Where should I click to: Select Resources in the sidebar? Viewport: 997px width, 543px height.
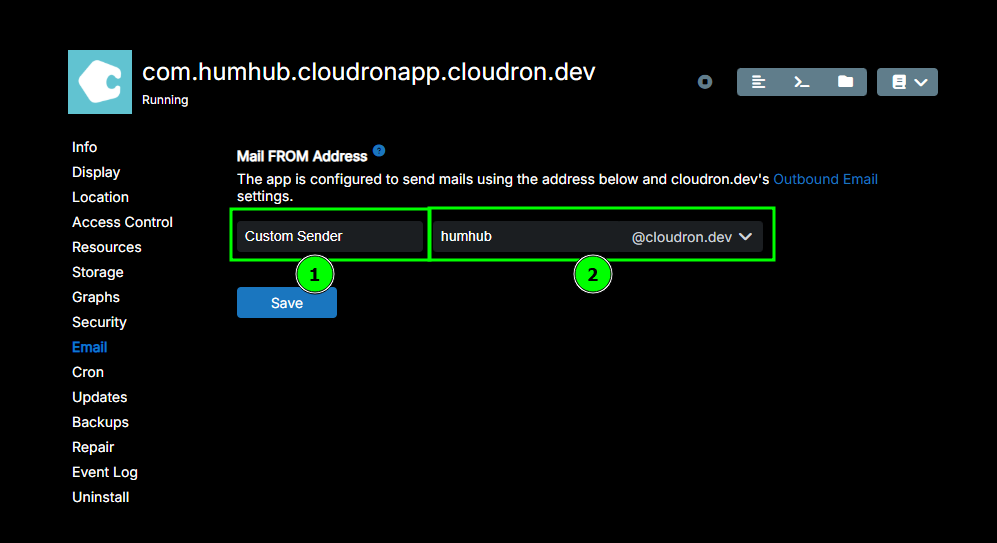[106, 247]
